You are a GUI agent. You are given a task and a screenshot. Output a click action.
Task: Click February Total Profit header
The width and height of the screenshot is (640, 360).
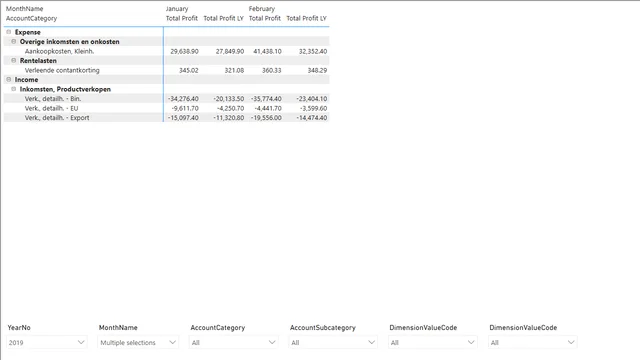pos(264,18)
